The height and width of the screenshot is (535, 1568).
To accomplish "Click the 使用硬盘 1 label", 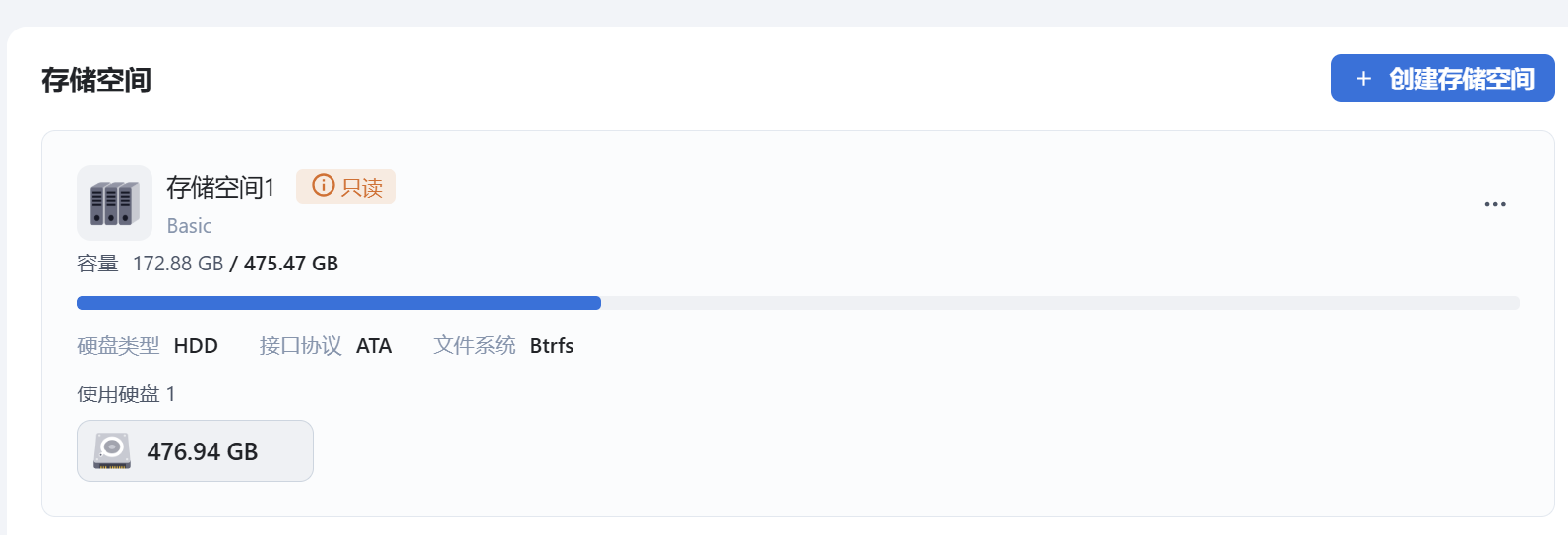I will click(x=126, y=394).
